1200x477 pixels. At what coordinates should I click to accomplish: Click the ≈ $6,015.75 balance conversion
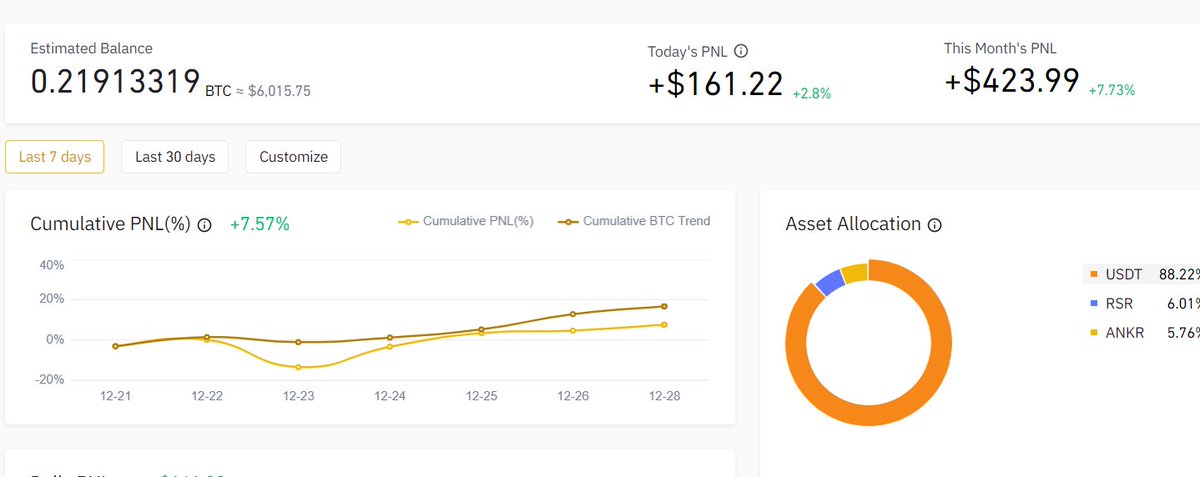(x=273, y=90)
